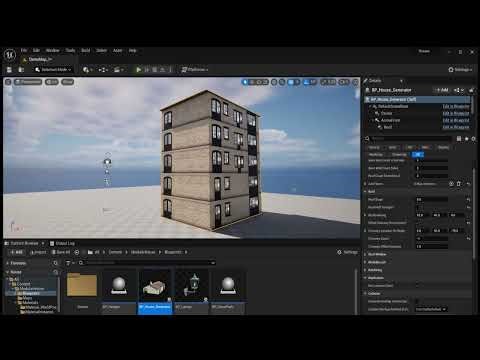Click Edit in Blueprint link in last component row
Viewport: 480px width, 360px height.
coord(456,127)
